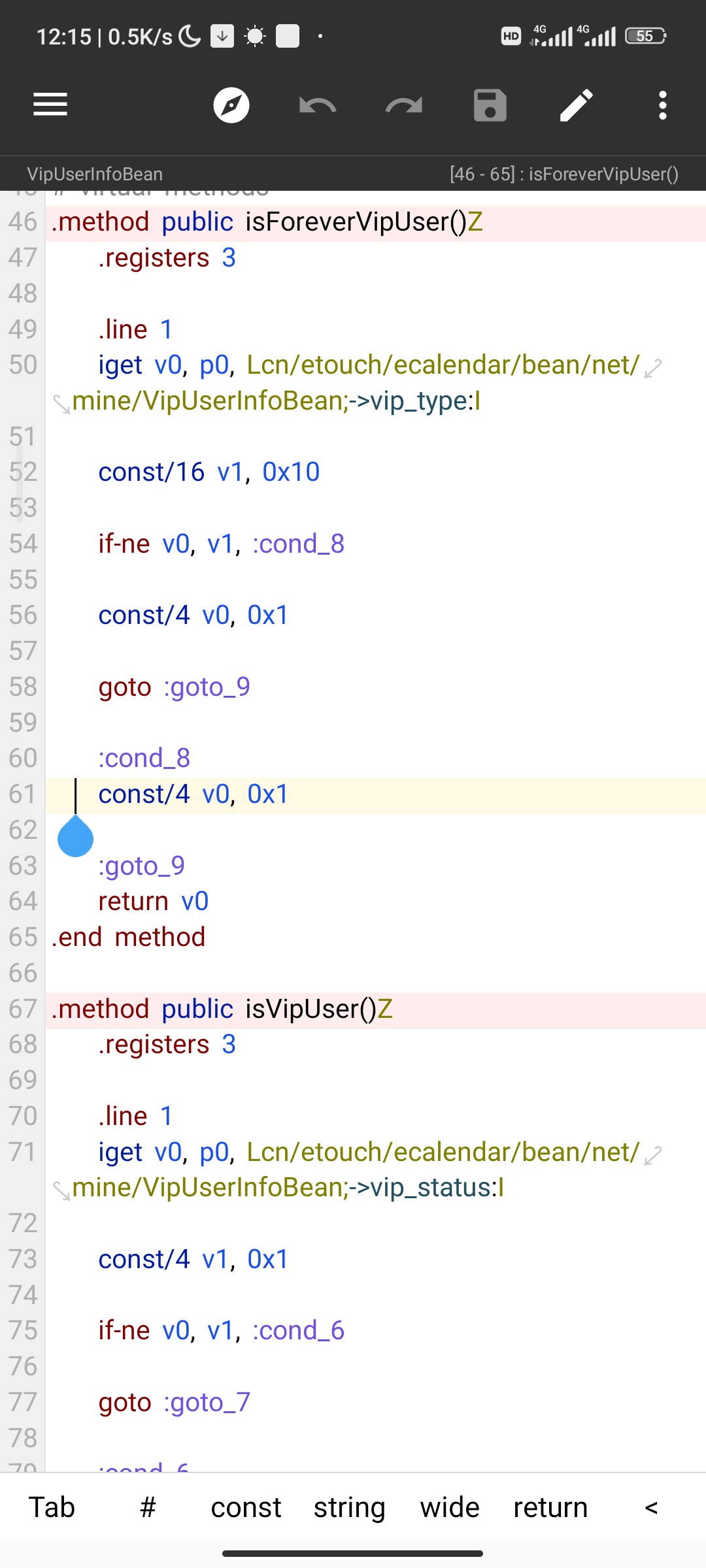Collapse shortcut bar with < arrow

651,1508
